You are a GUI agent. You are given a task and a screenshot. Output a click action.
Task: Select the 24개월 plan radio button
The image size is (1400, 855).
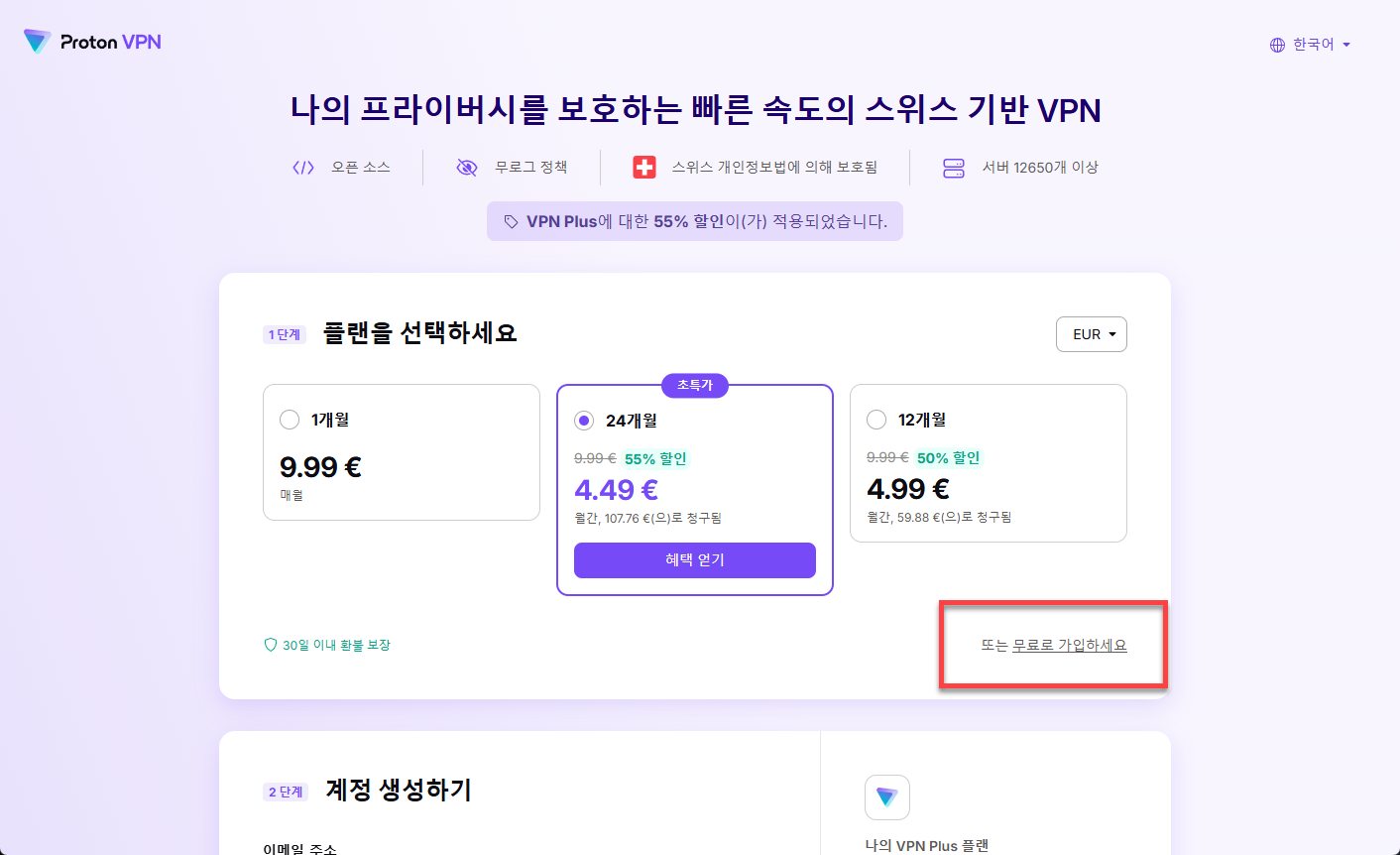coord(584,421)
